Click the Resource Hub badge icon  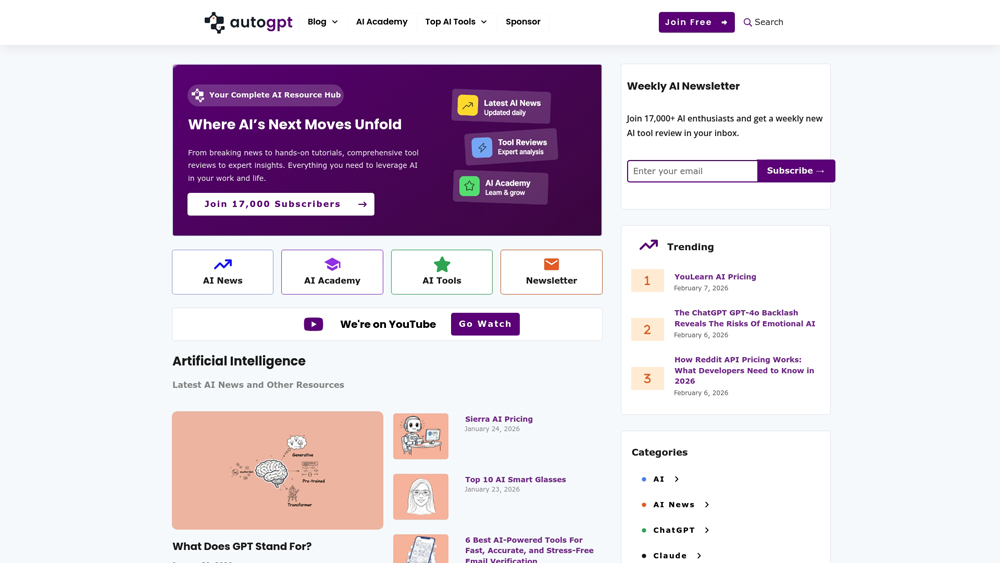pyautogui.click(x=198, y=95)
